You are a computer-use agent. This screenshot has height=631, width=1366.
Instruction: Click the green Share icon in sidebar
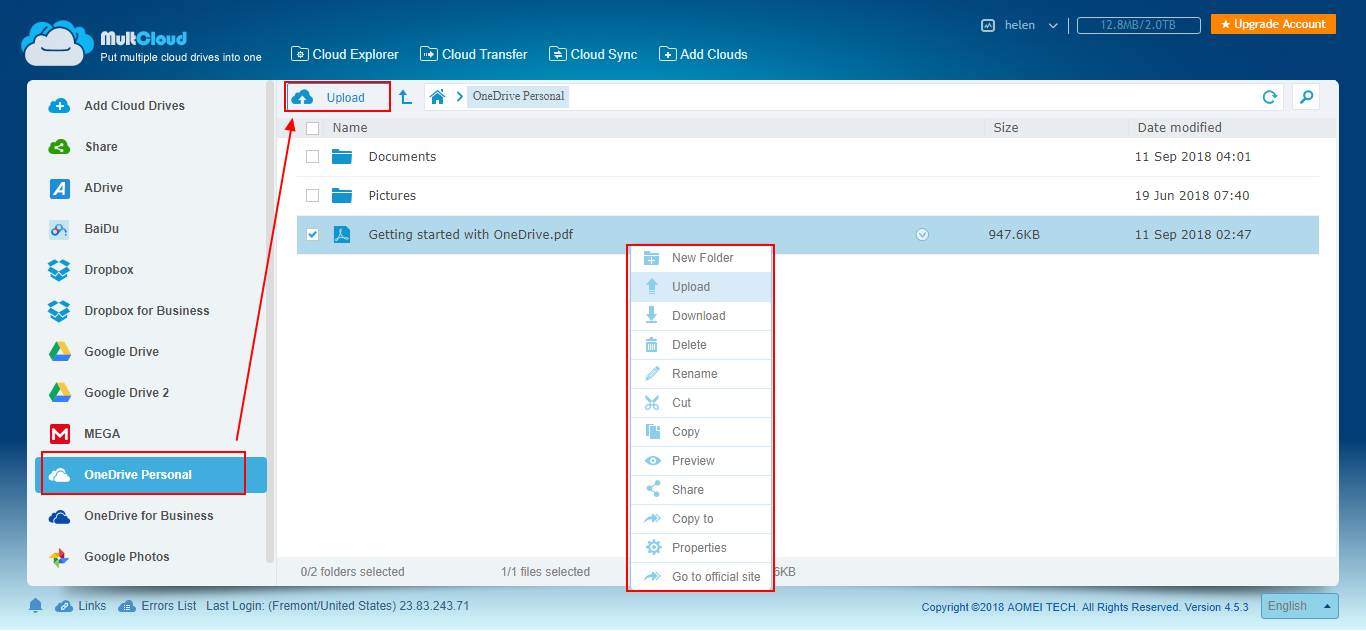click(x=59, y=147)
